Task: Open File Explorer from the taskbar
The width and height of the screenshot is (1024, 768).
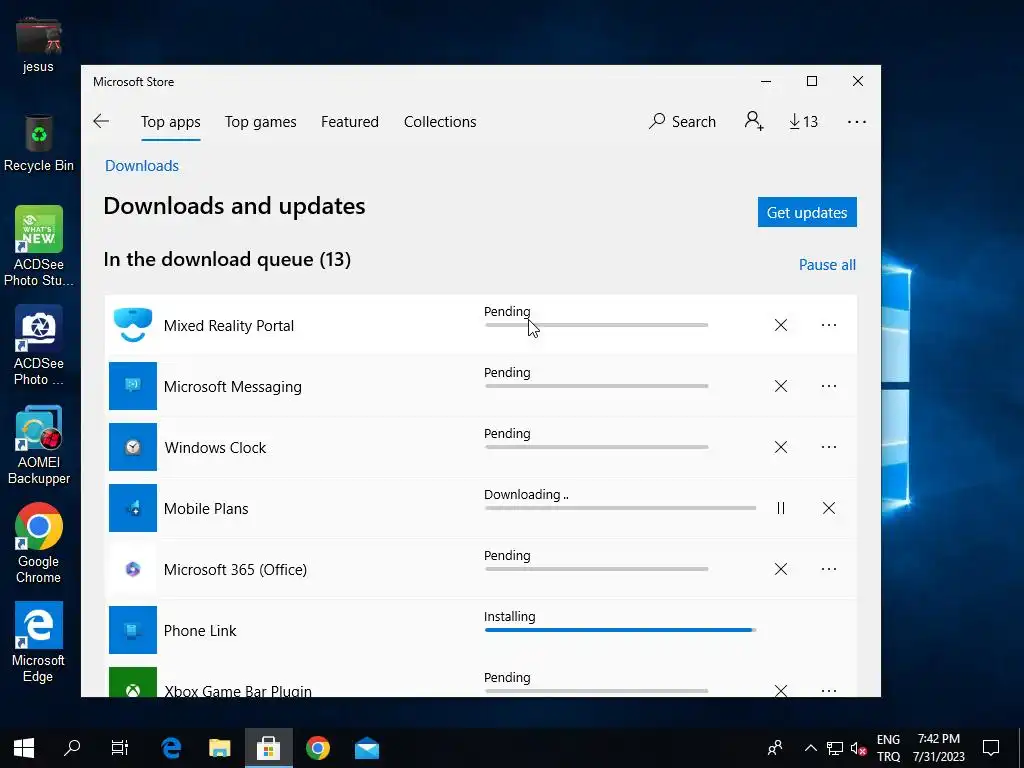Action: pos(220,748)
